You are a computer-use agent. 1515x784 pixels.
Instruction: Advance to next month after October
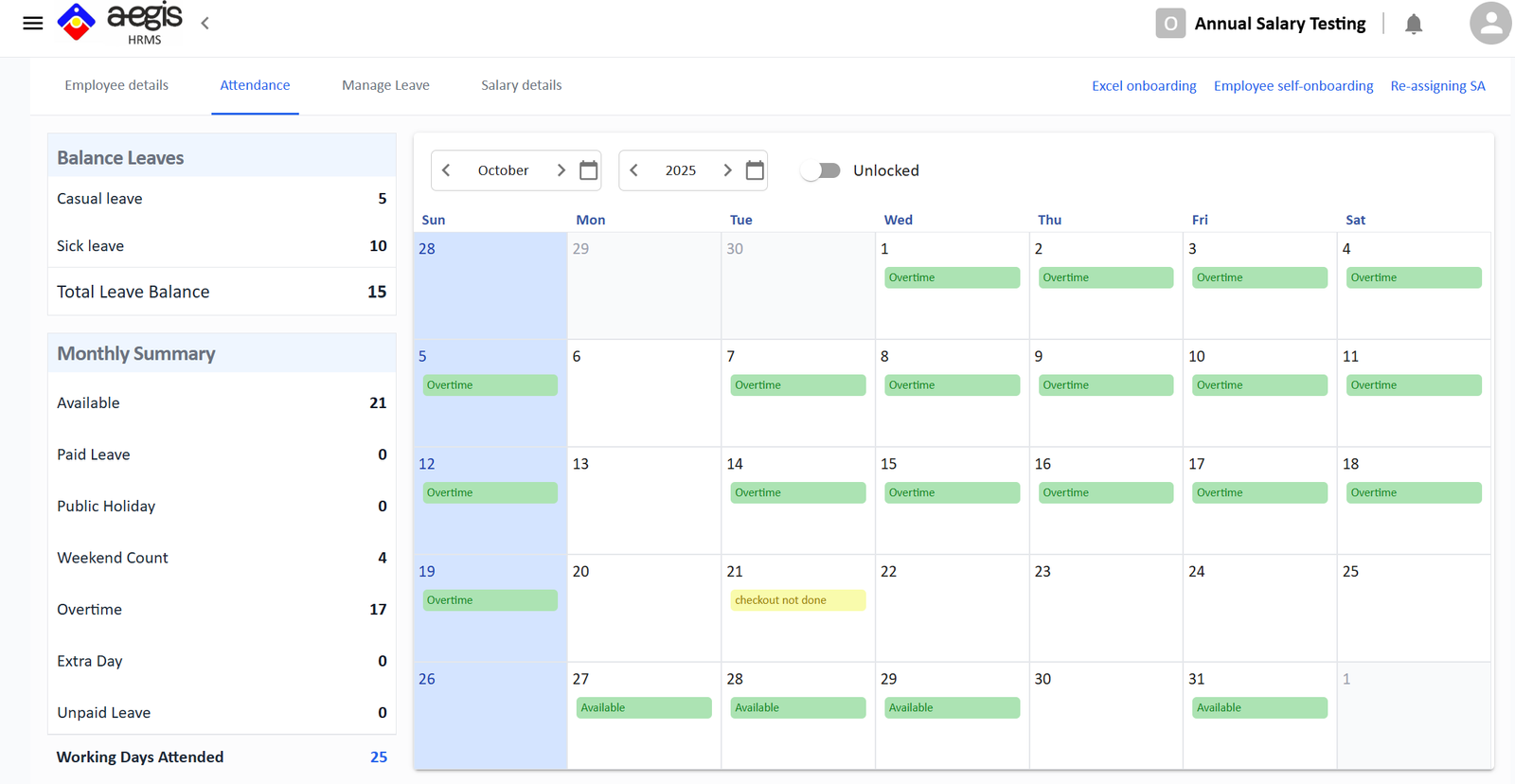pyautogui.click(x=561, y=170)
